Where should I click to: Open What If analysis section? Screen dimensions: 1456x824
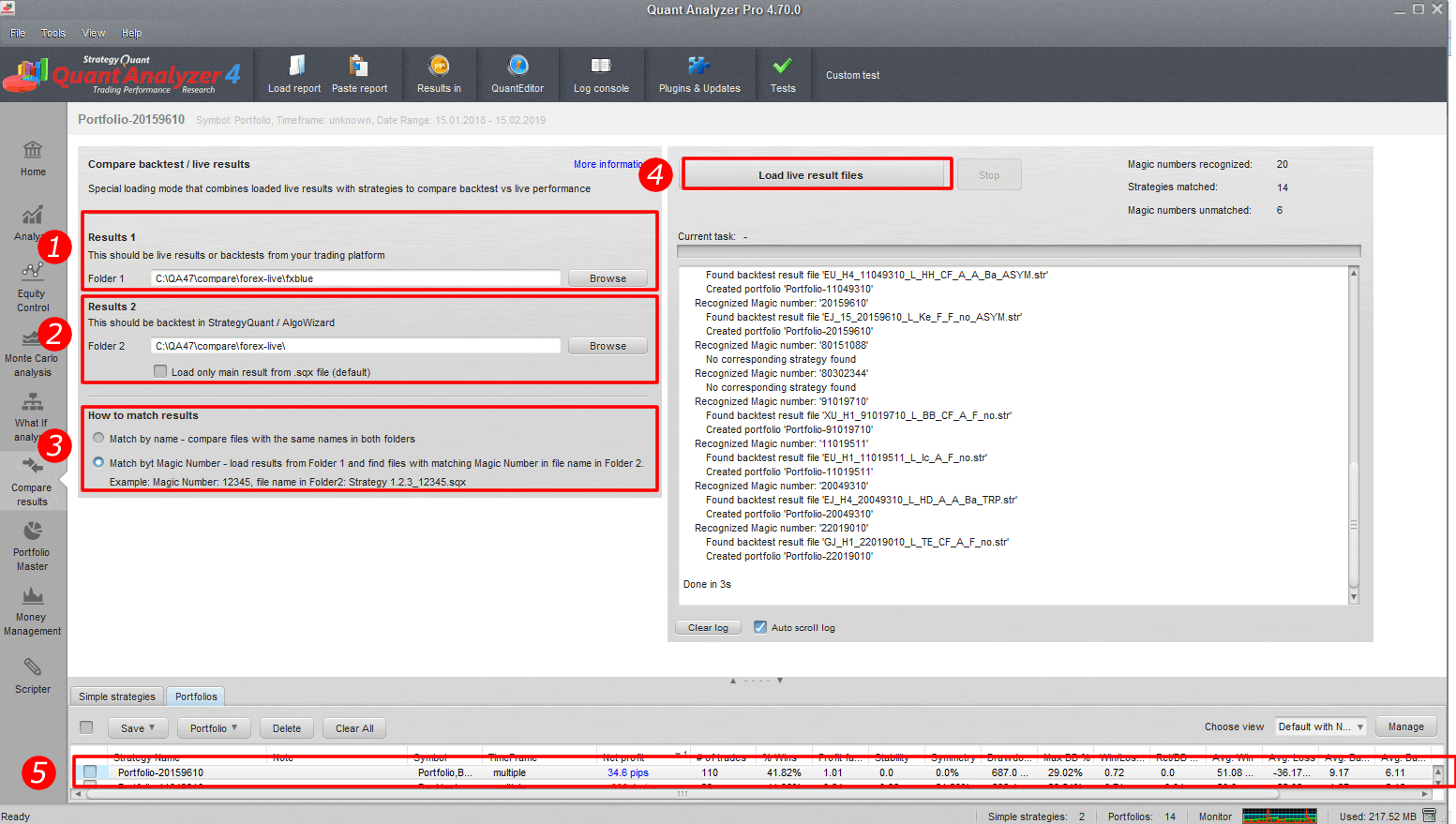32,417
